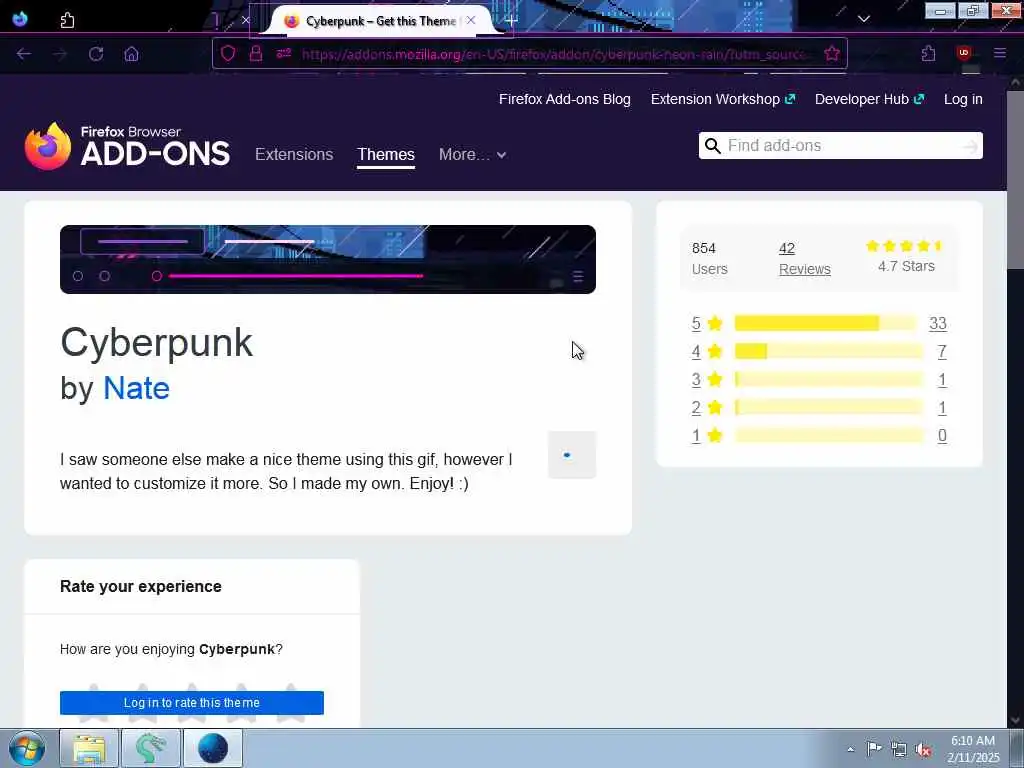Open site permissions icon in address bar
Image resolution: width=1024 pixels, height=768 pixels.
coord(283,54)
